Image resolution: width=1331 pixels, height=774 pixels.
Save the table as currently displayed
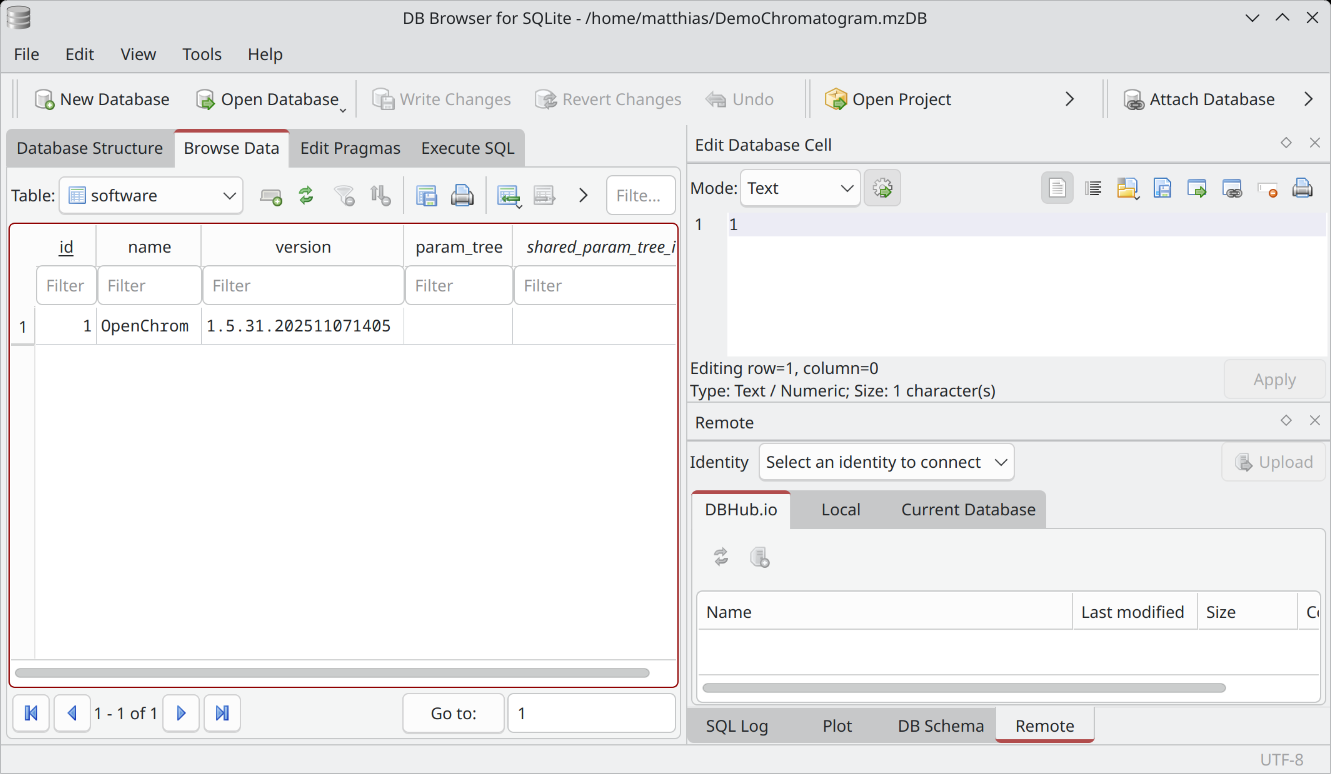[427, 196]
